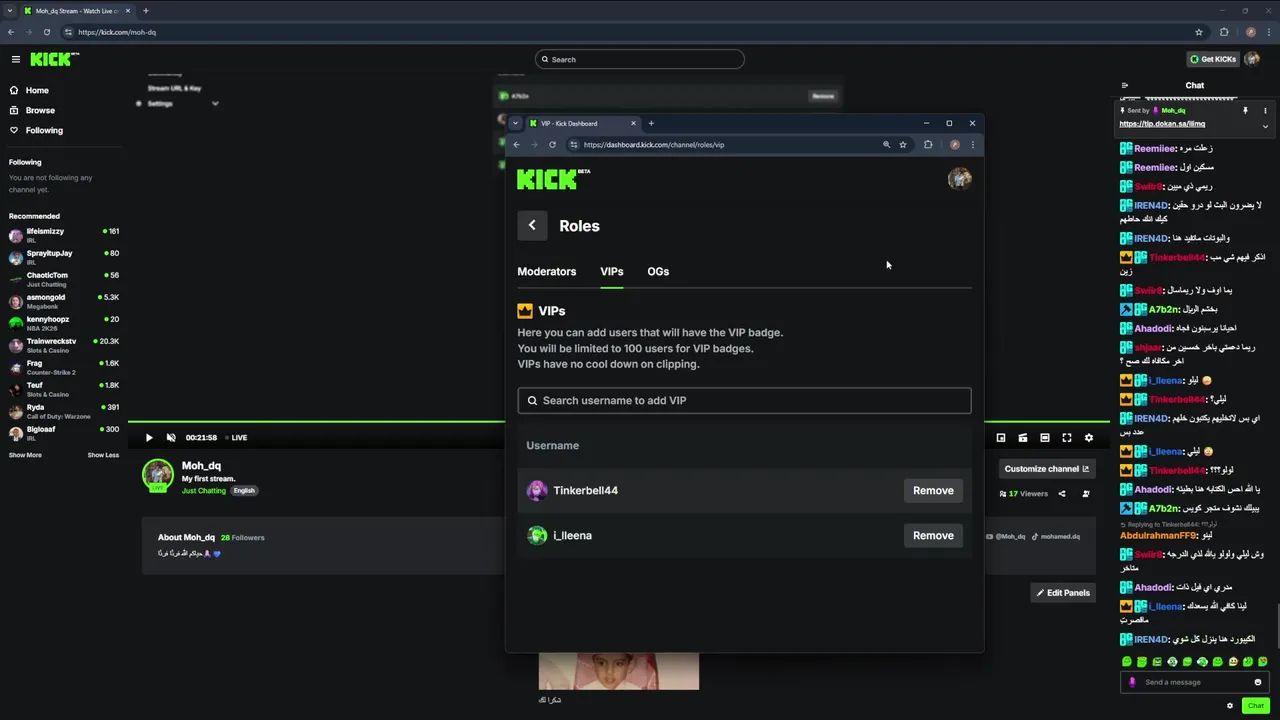Click the Just Chatting category link
Viewport: 1280px width, 720px height.
point(204,491)
